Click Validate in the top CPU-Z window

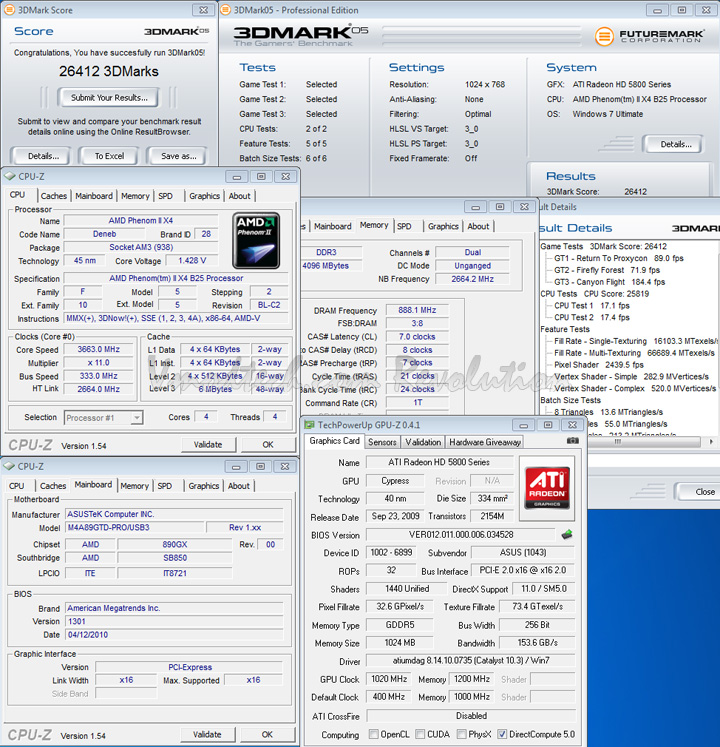[x=208, y=444]
